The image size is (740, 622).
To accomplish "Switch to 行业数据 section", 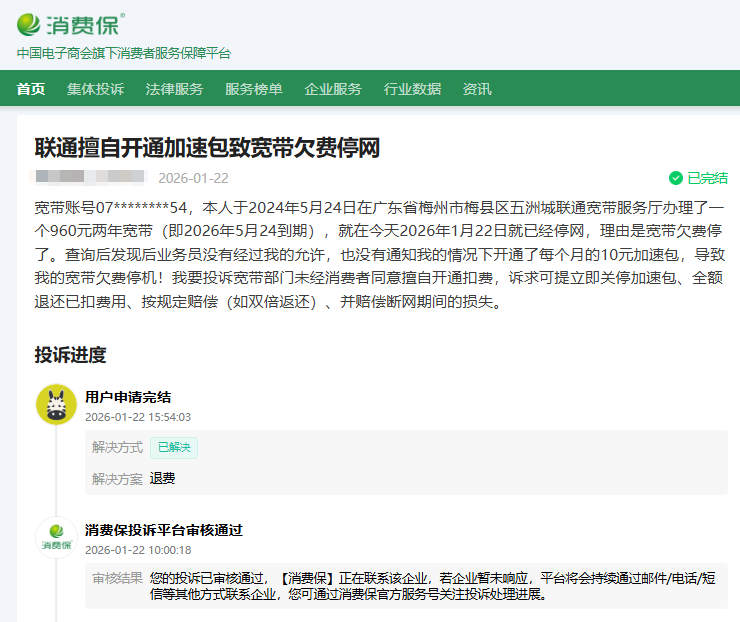I will pyautogui.click(x=412, y=89).
